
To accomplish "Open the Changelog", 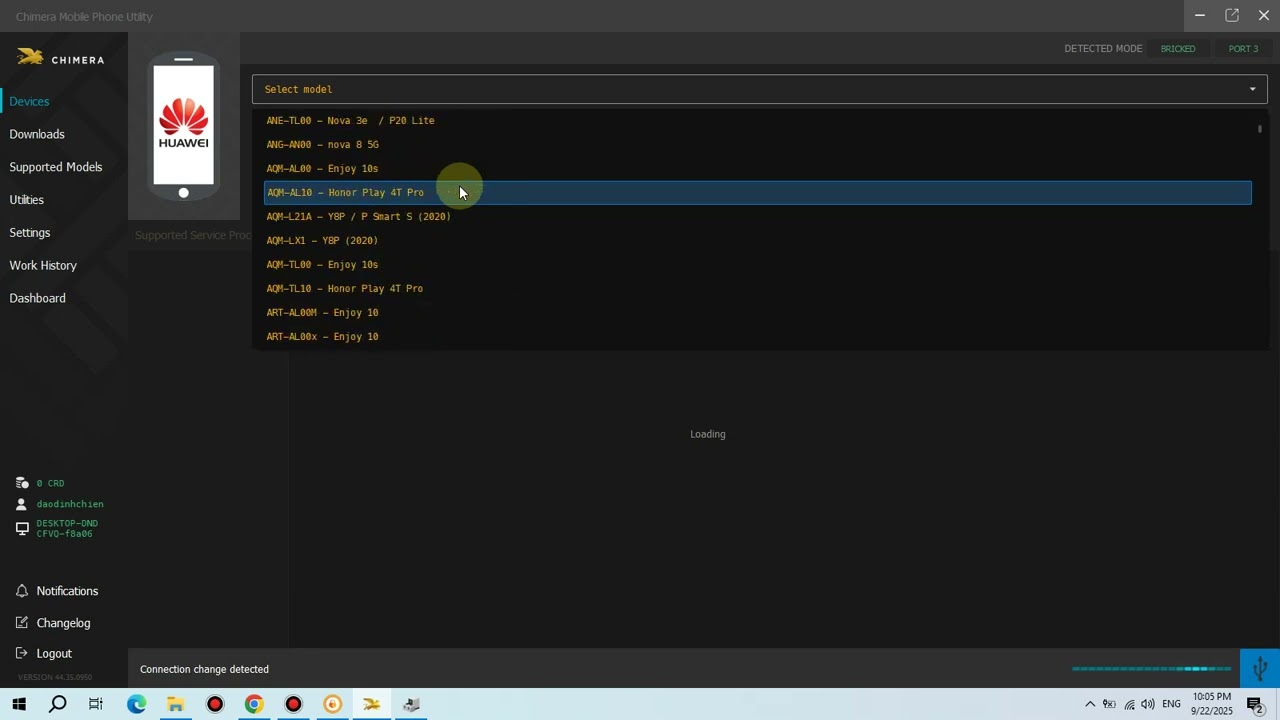I will click(63, 623).
